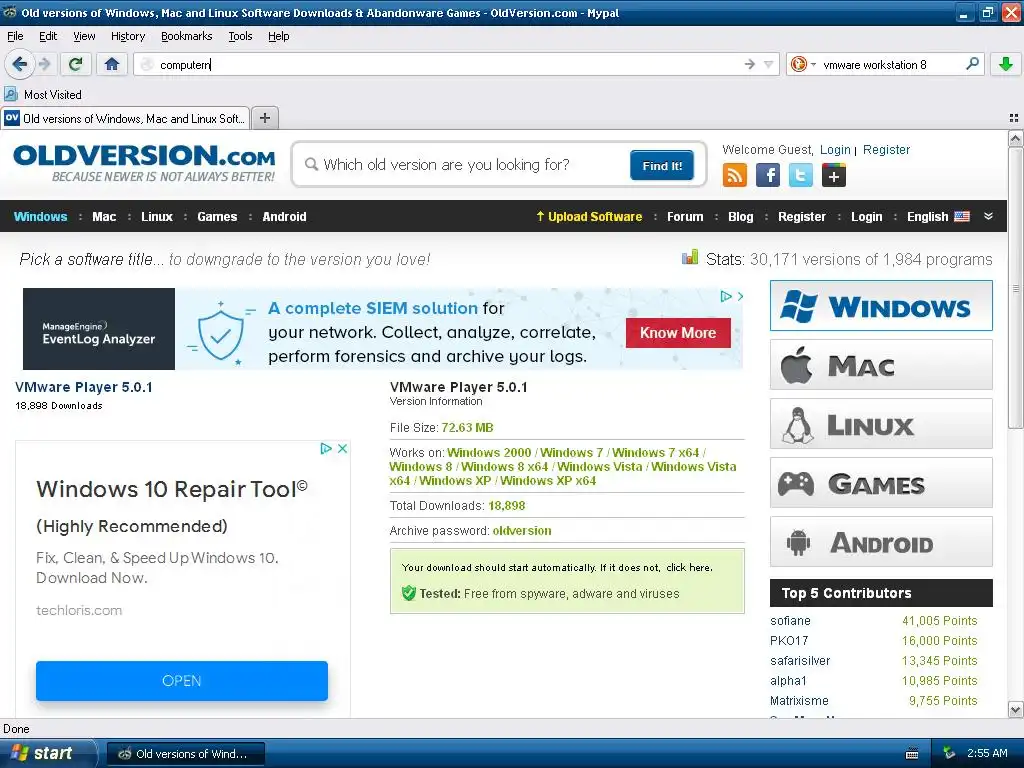Click the Find It! button
The image size is (1024, 768).
coord(662,165)
